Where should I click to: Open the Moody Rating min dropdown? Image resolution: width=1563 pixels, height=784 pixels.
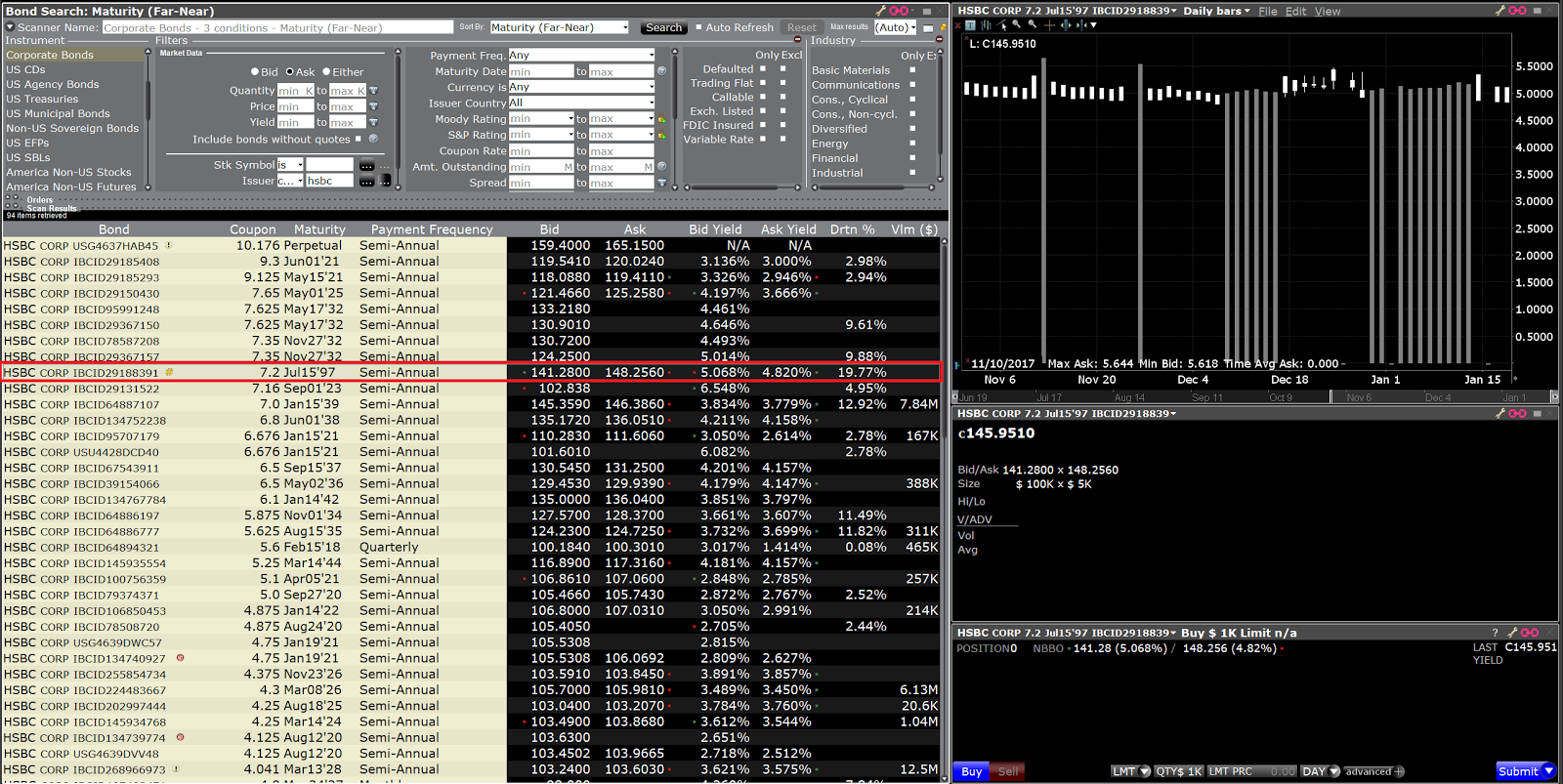click(x=541, y=119)
